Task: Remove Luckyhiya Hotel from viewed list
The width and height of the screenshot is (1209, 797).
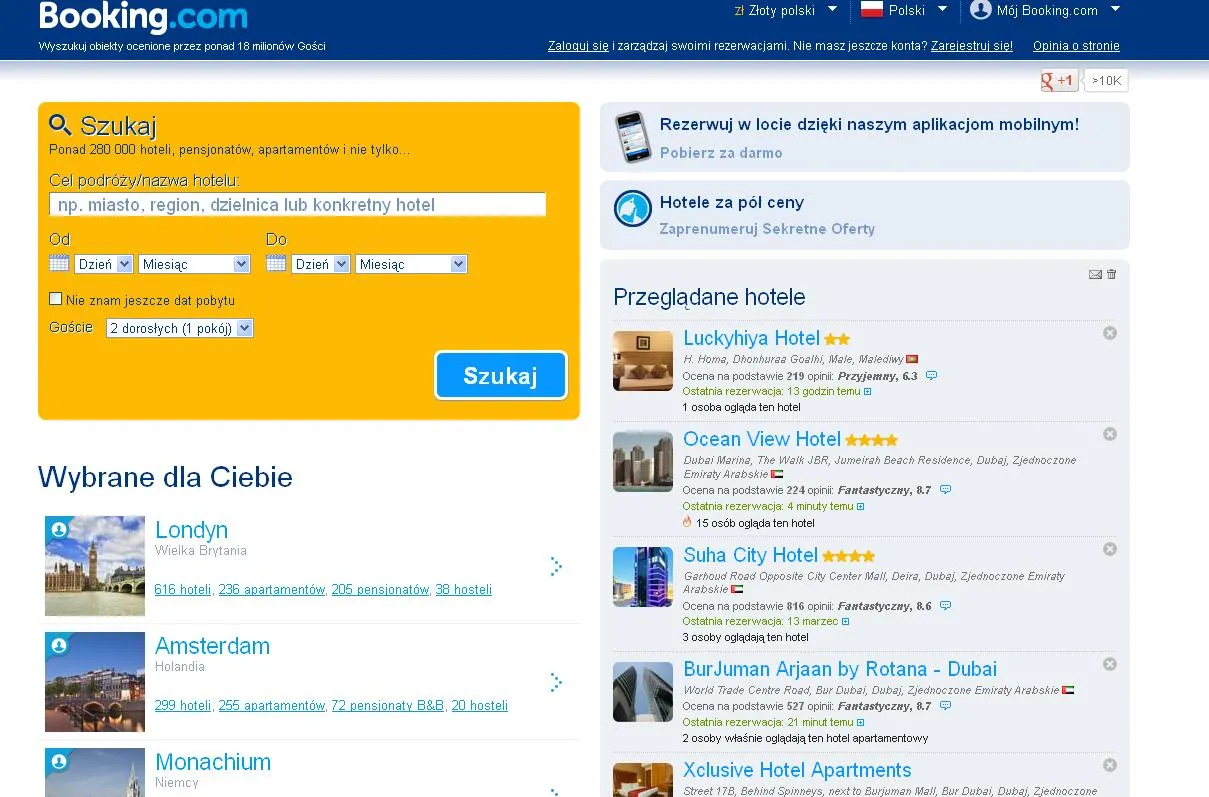Action: (x=1109, y=333)
